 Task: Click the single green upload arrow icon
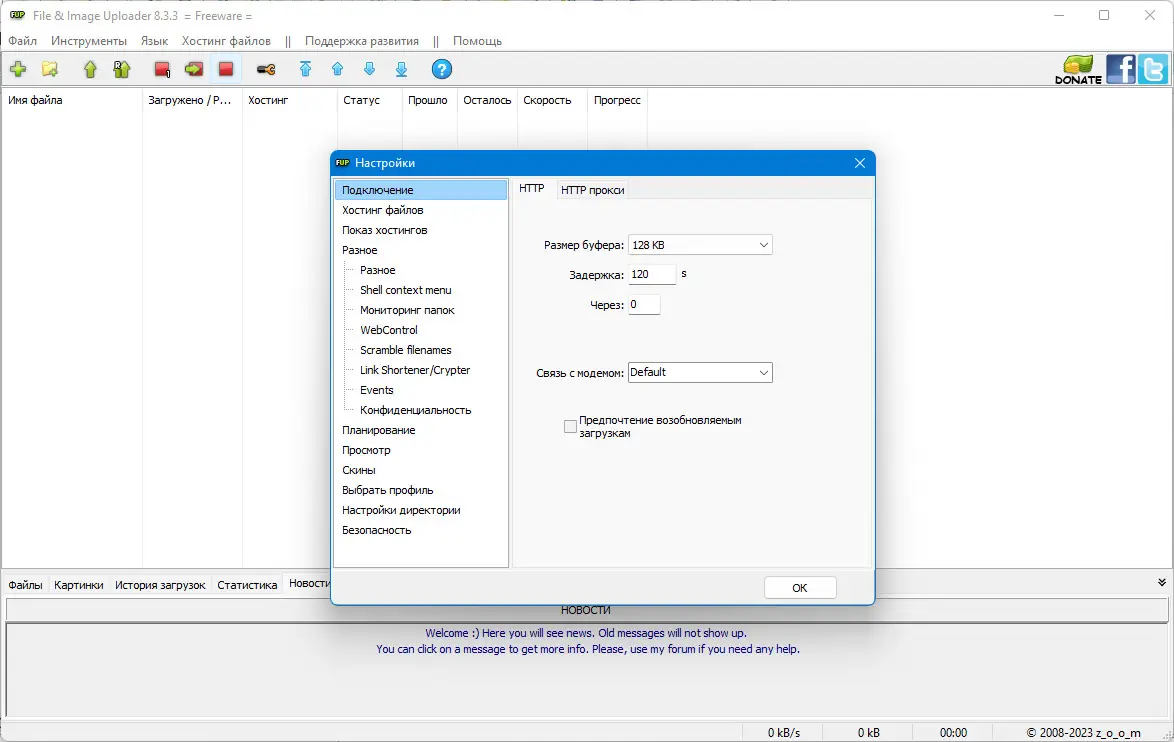coord(90,70)
